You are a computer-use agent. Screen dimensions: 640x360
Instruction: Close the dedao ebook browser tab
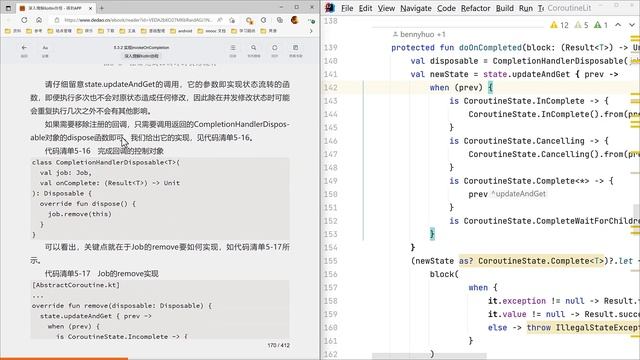coord(90,8)
